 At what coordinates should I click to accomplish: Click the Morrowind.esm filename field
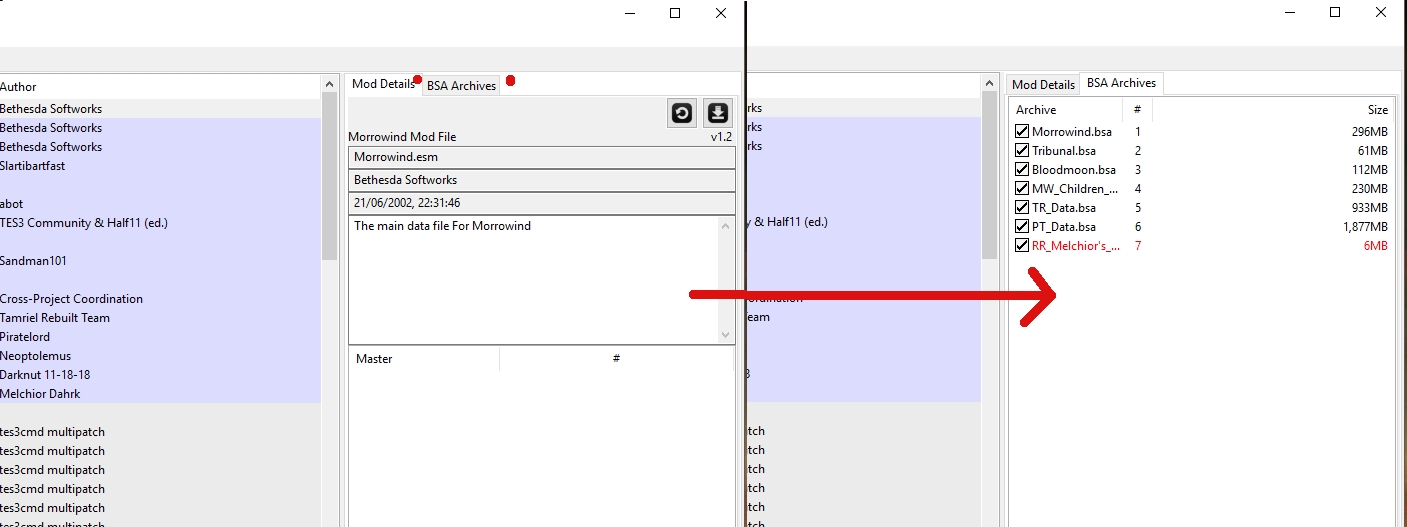point(541,157)
